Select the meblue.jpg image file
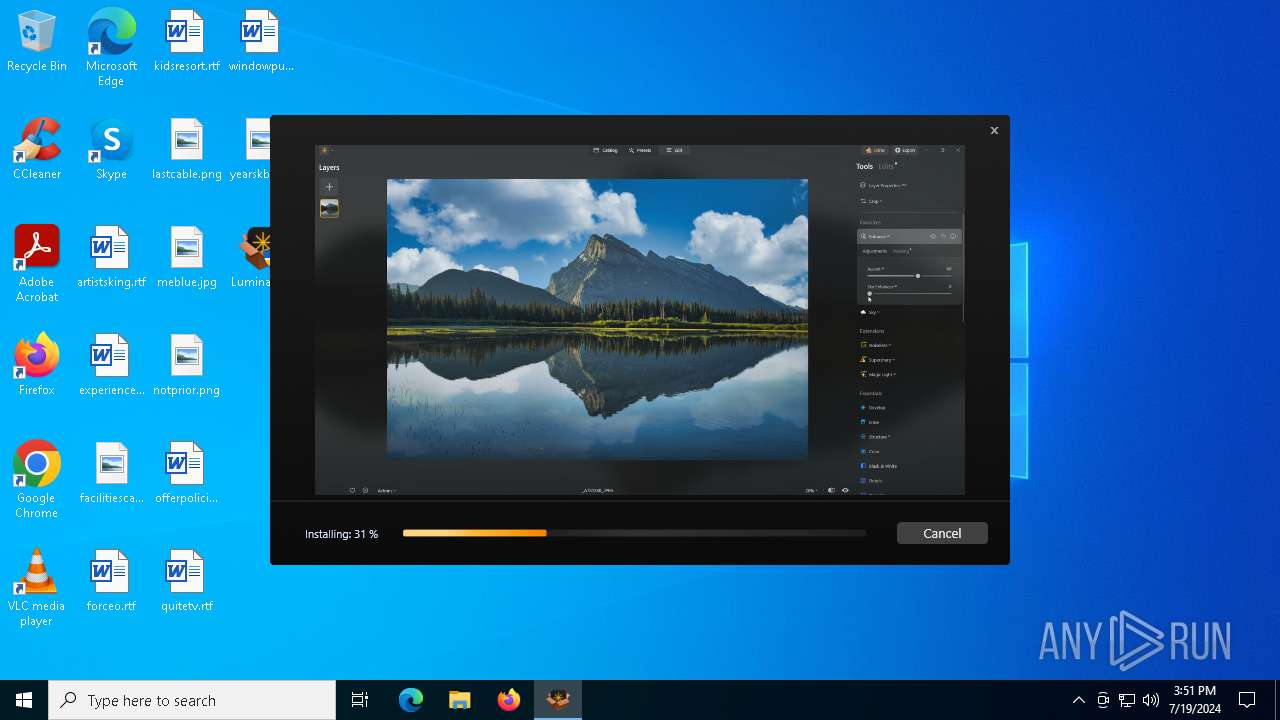The height and width of the screenshot is (720, 1280). pos(186,257)
